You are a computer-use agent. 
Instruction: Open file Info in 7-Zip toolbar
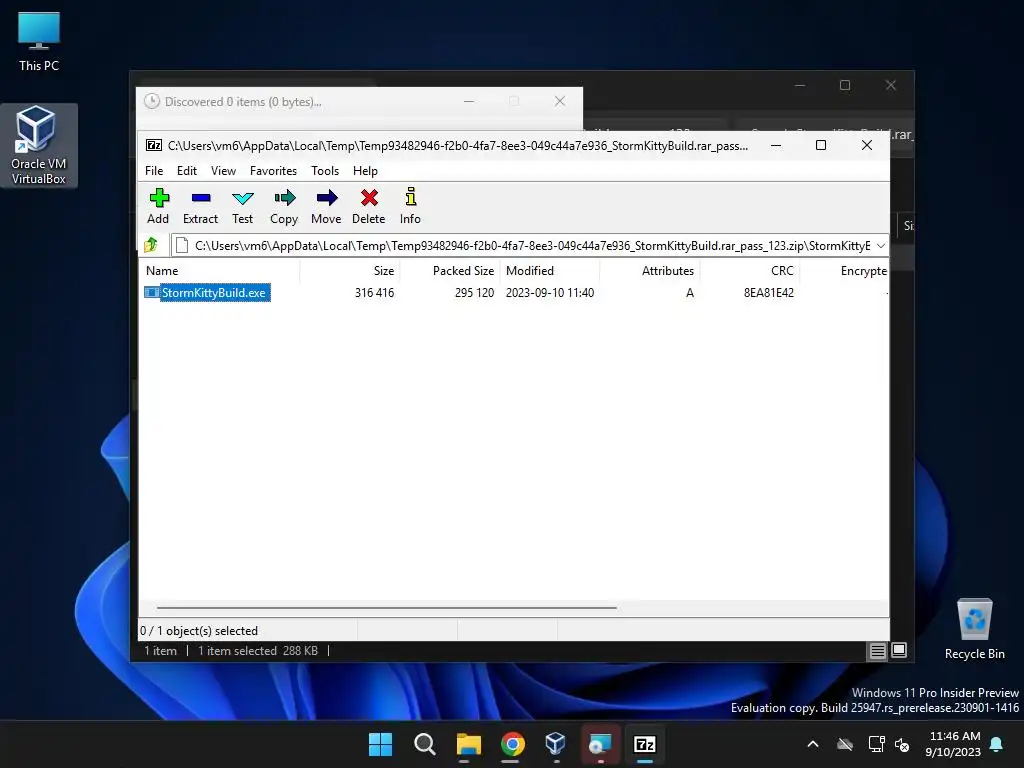pyautogui.click(x=410, y=206)
